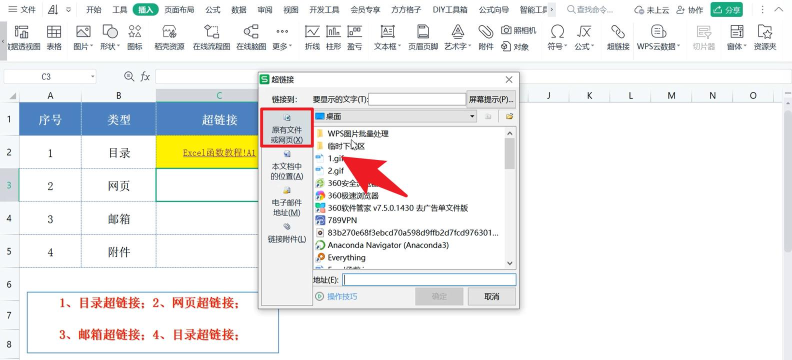Go up one folder level in dialog
The width and height of the screenshot is (792, 360).
point(488,117)
